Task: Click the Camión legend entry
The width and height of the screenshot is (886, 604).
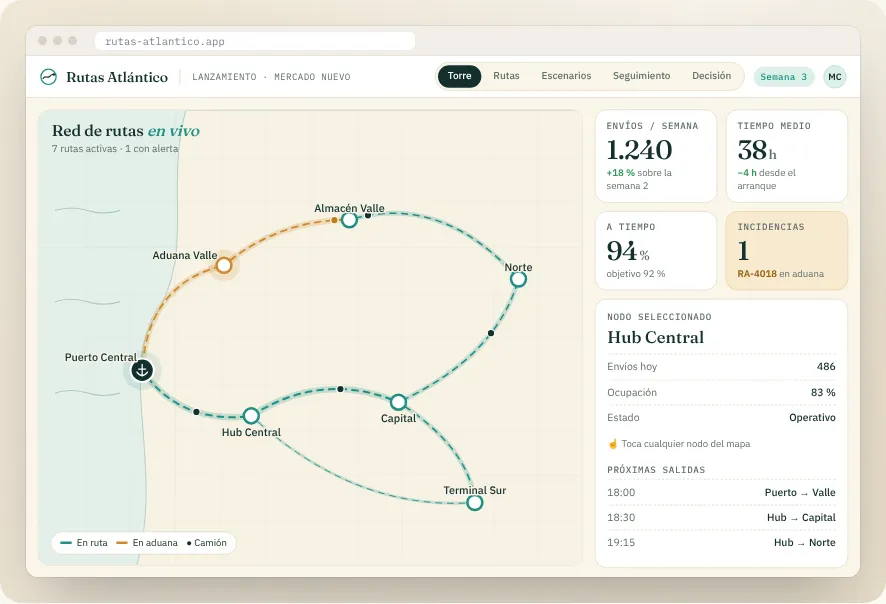Action: 207,543
